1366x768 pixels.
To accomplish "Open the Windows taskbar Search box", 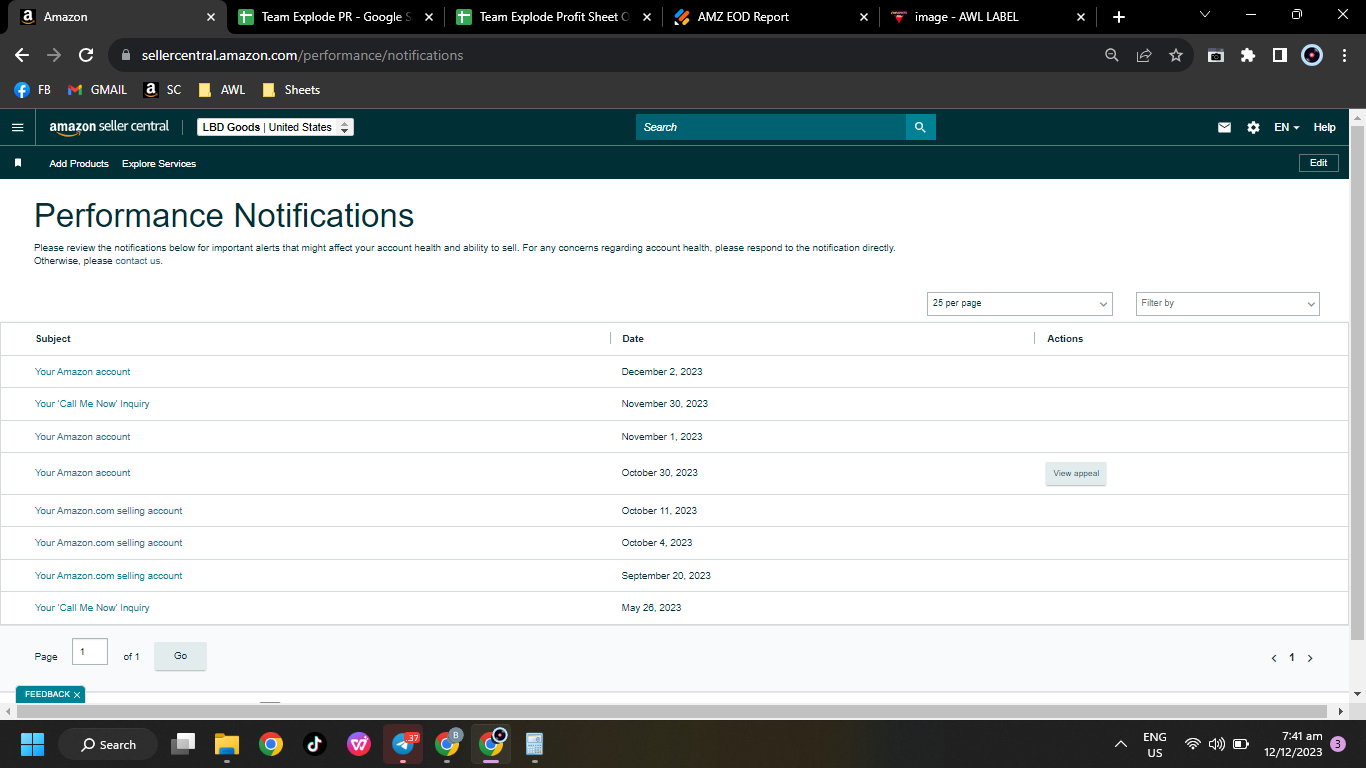I will 108,744.
